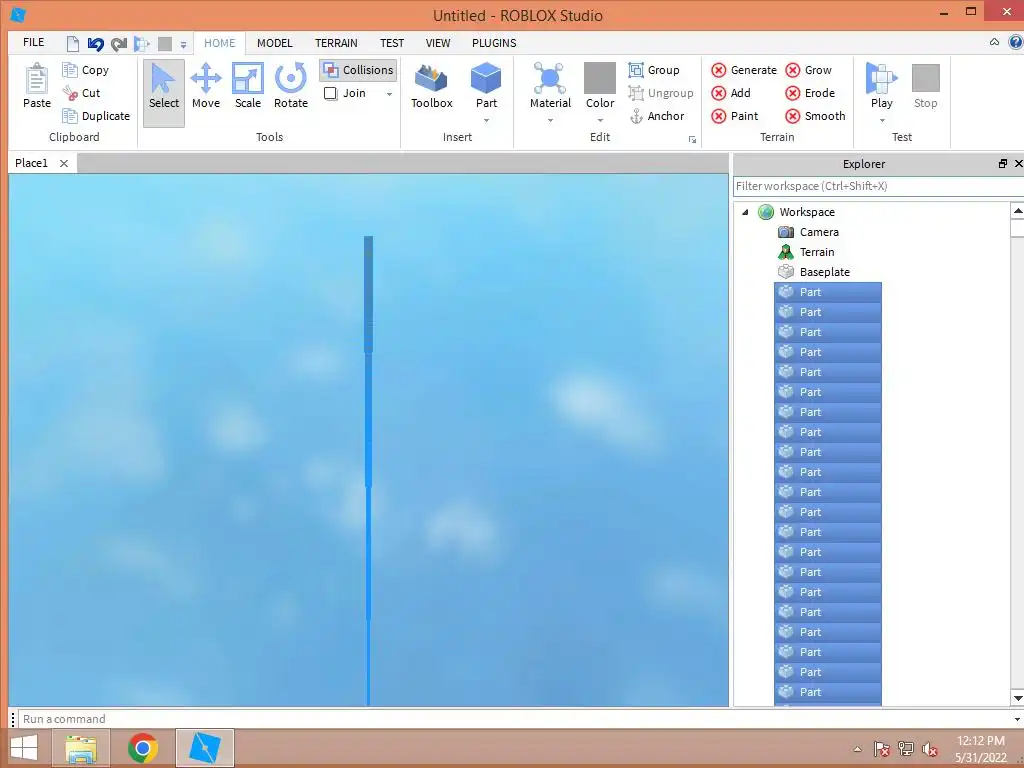Expand the Part type dropdown arrow
The image size is (1024, 768).
(486, 120)
